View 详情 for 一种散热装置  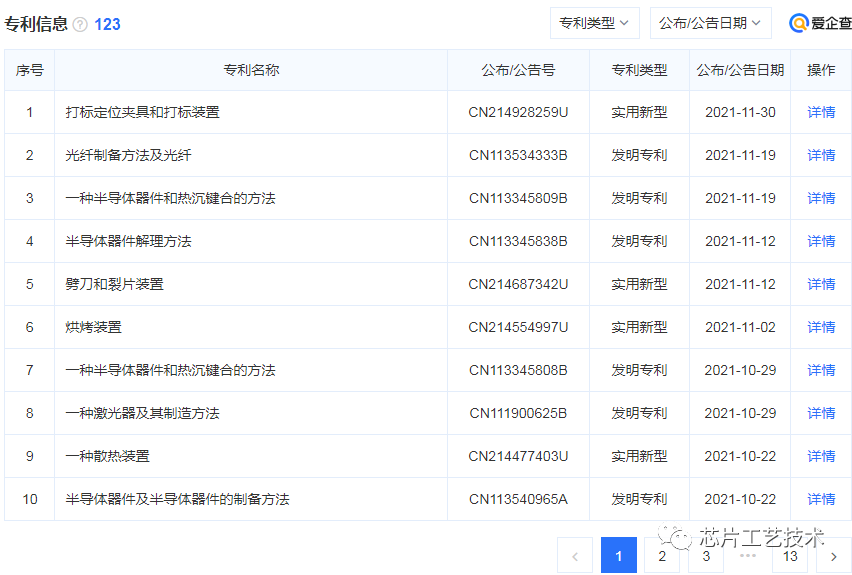821,456
